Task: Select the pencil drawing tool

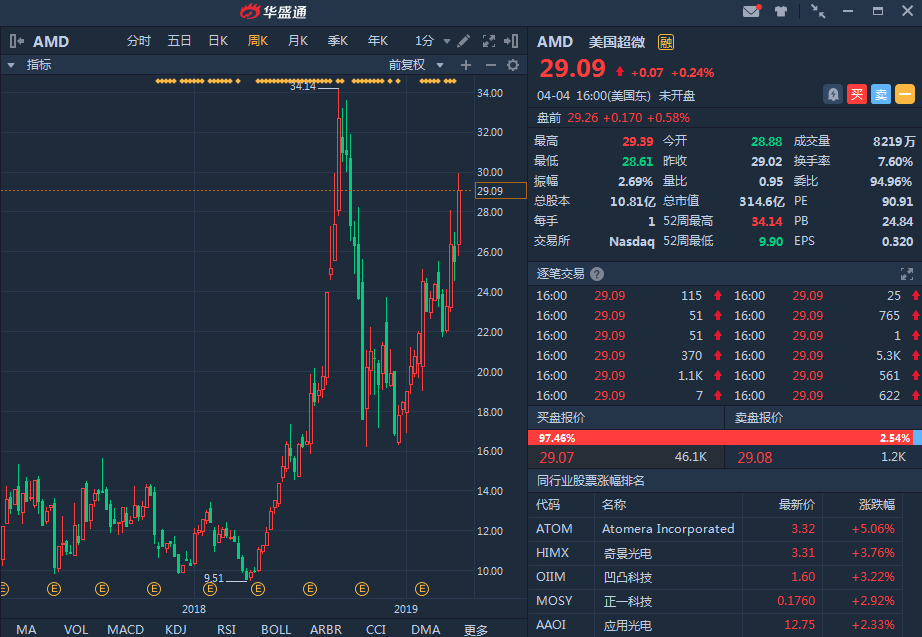Action: 463,41
